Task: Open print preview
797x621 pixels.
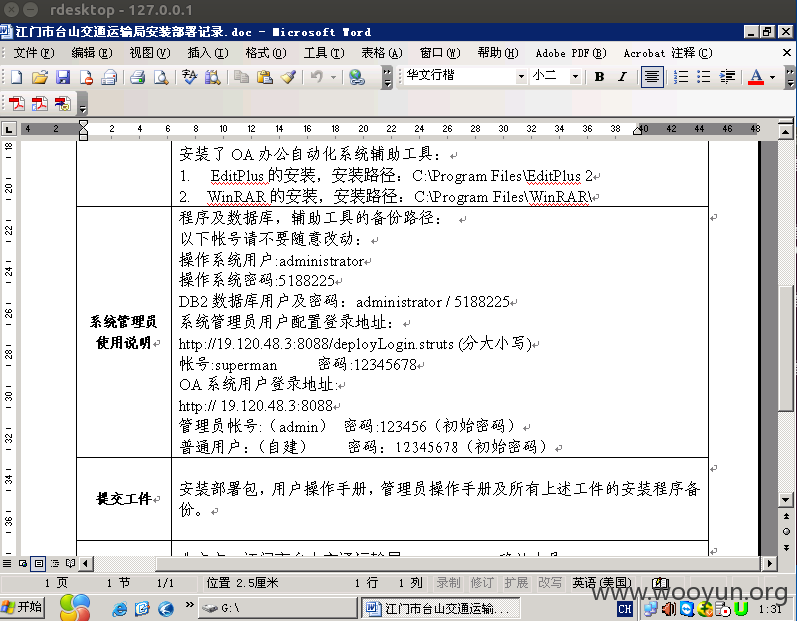Action: 161,77
